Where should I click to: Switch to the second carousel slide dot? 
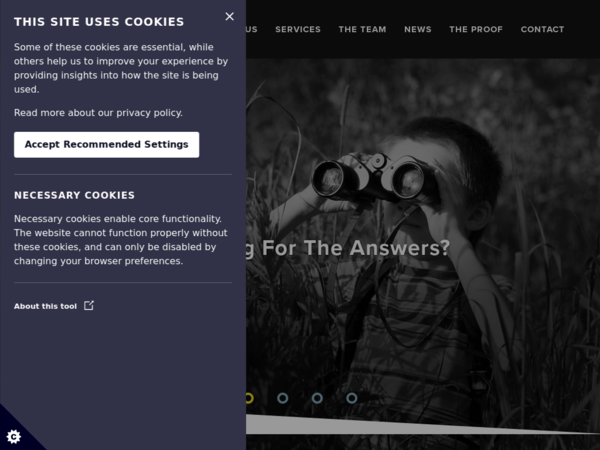pos(283,398)
